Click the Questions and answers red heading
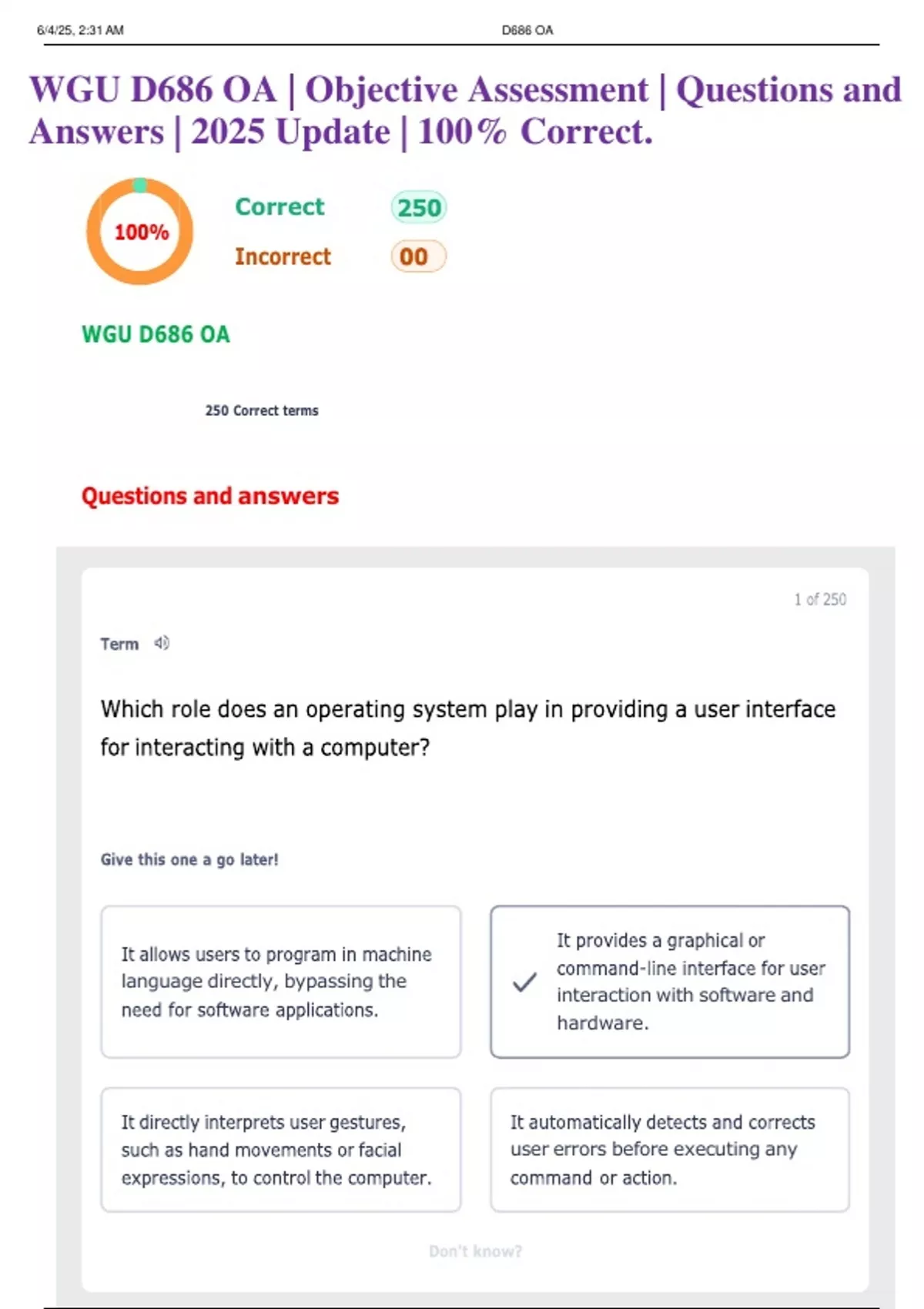Screen dimensions: 924x1309 coord(211,497)
